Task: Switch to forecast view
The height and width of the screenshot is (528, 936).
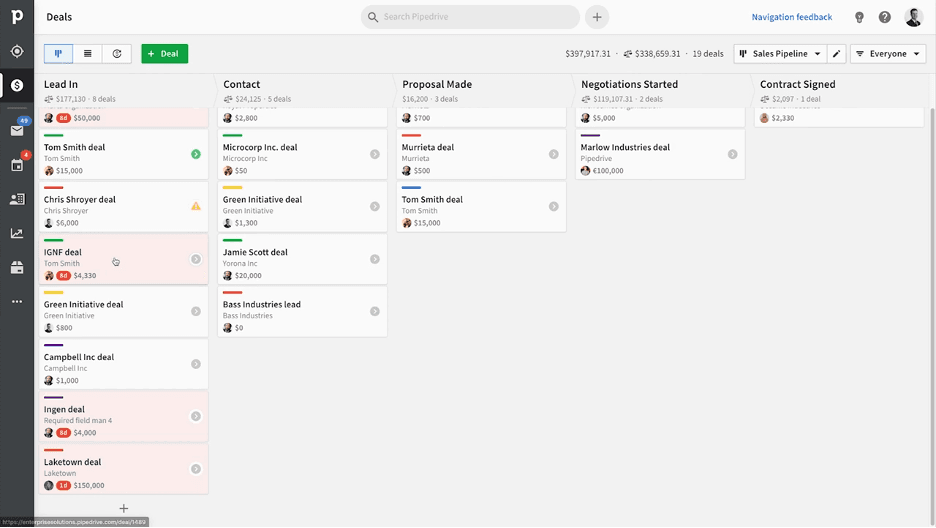Action: (117, 54)
